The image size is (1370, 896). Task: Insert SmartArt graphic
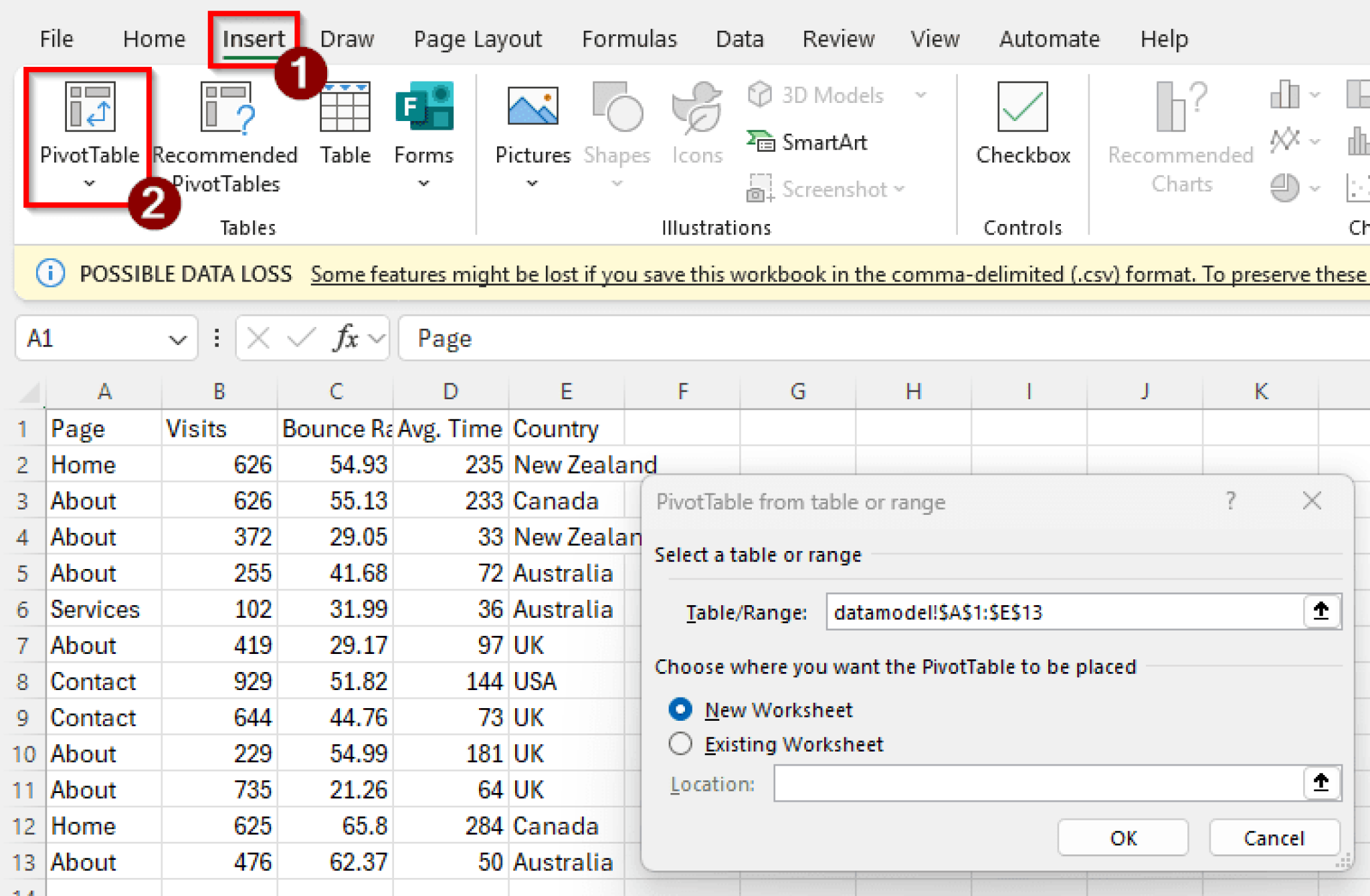[x=808, y=142]
